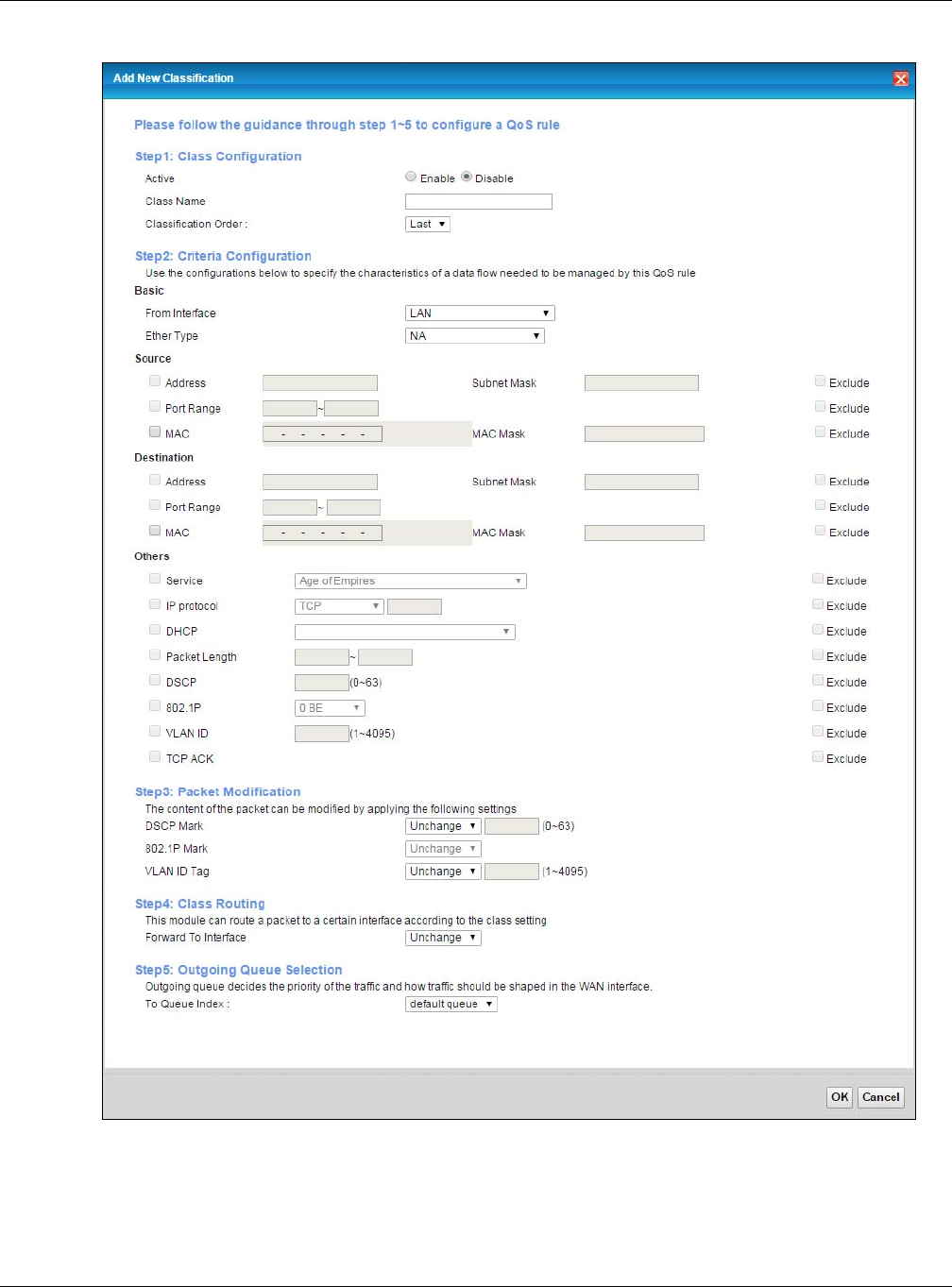Open the From Interface LAN dropdown

(x=480, y=313)
